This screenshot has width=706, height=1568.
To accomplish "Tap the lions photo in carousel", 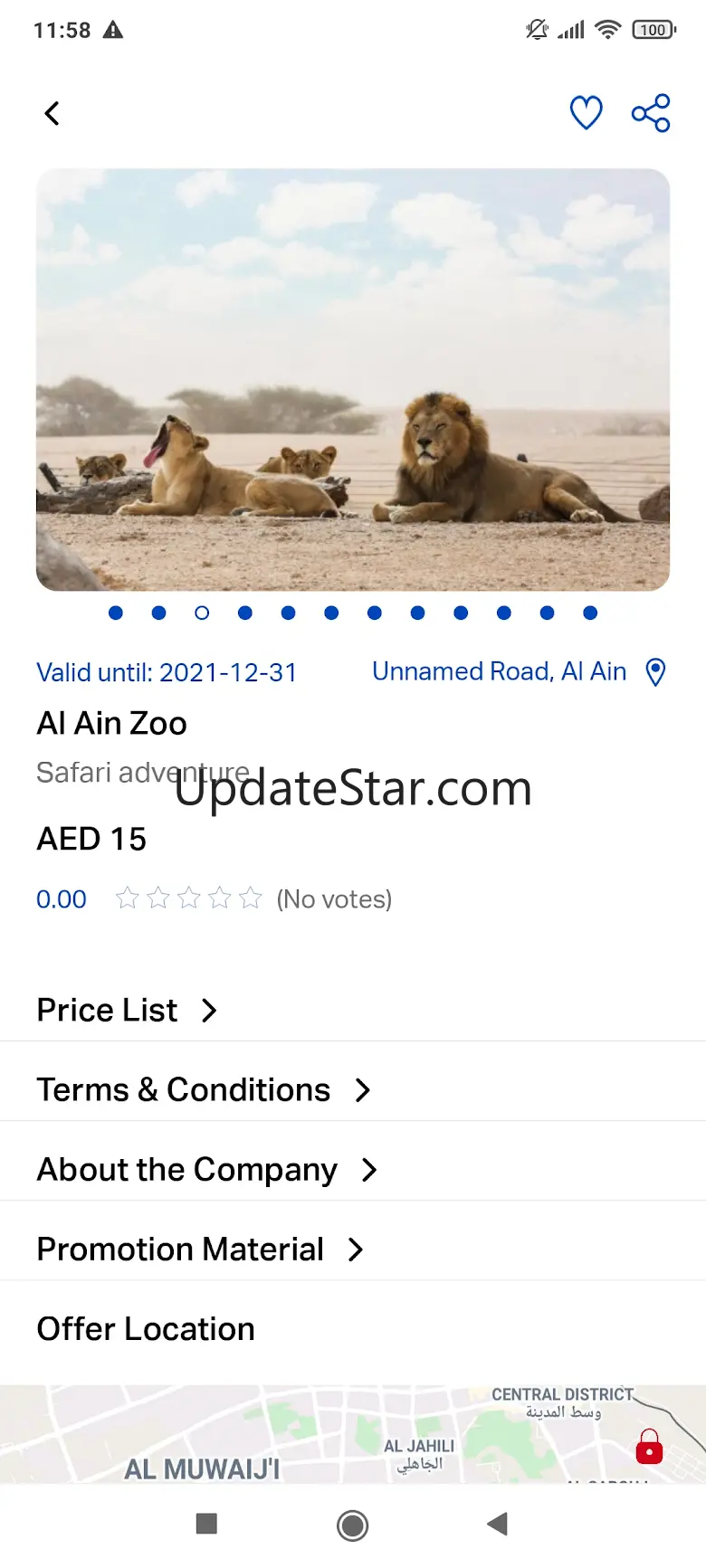I will tap(353, 380).
